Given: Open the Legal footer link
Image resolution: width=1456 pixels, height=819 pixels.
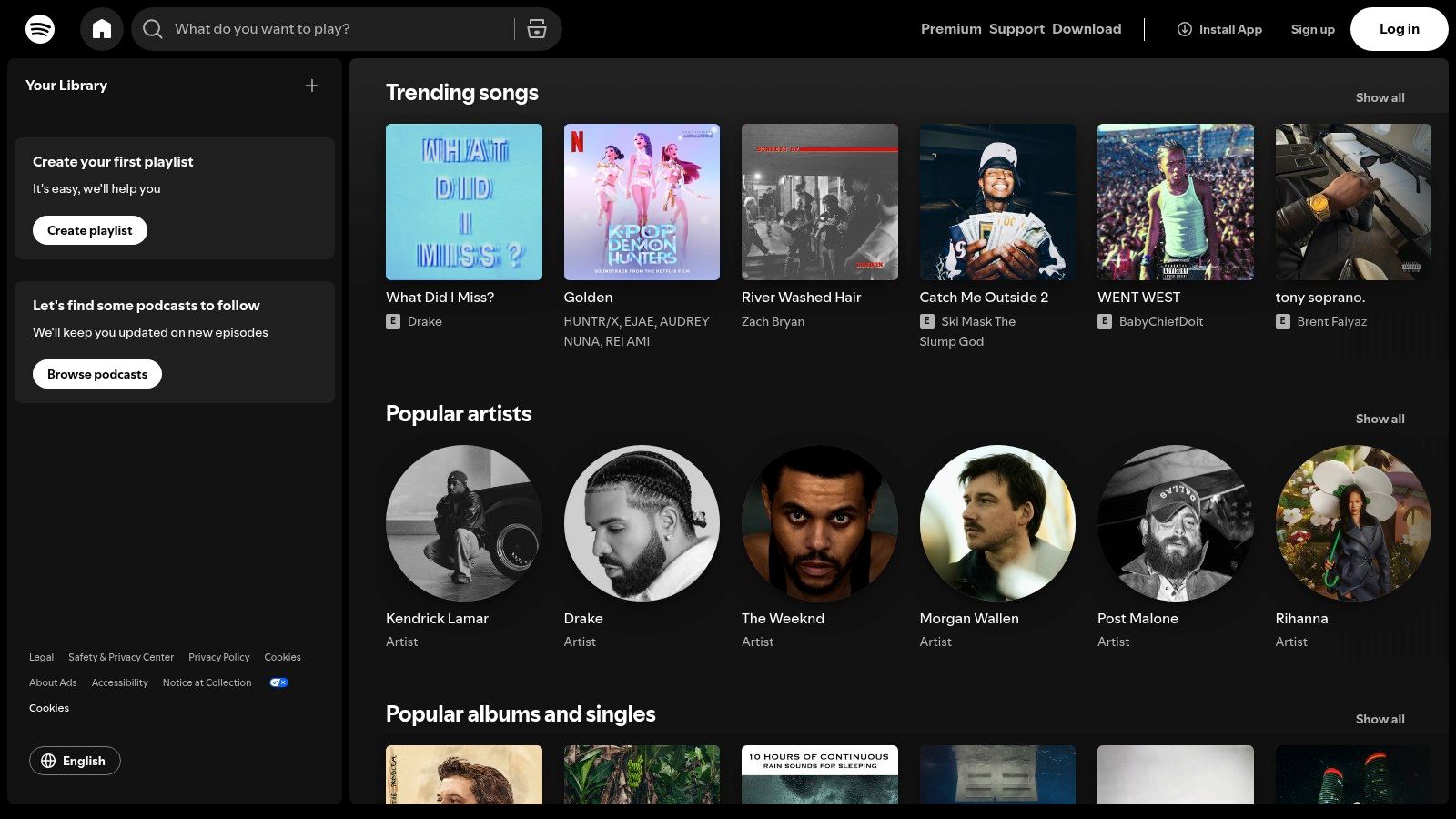Looking at the screenshot, I should click(41, 657).
